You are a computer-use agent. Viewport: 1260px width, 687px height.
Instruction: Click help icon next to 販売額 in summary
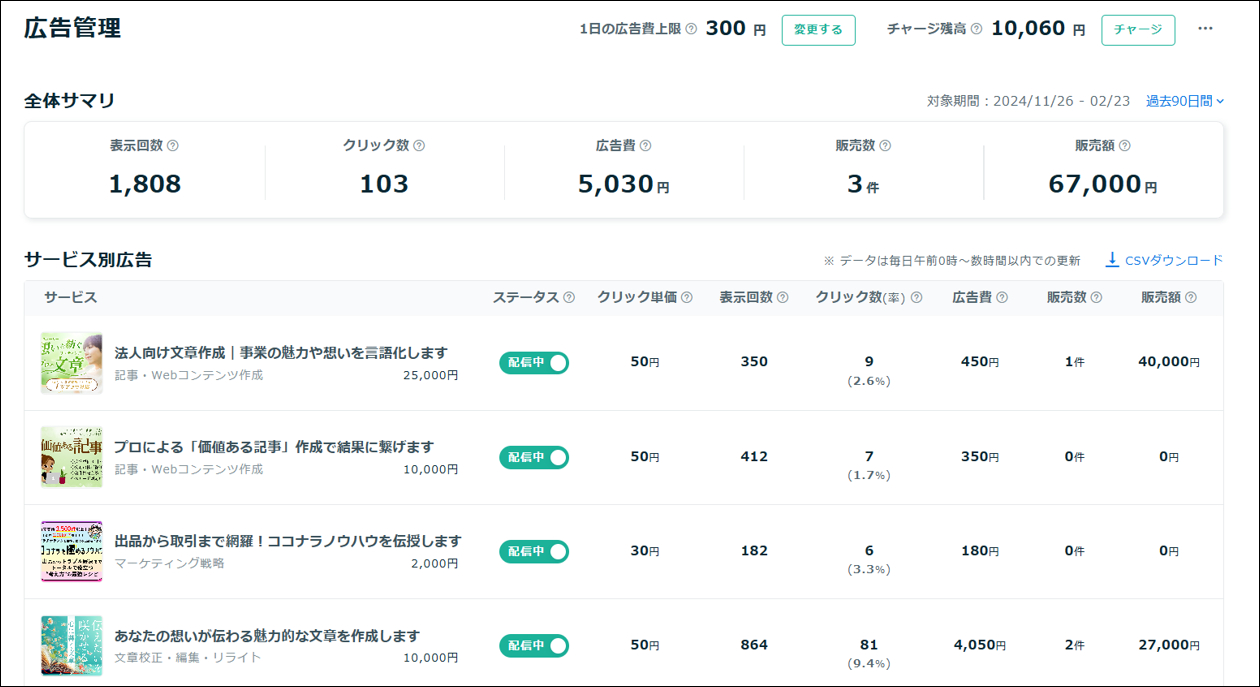tap(1124, 146)
